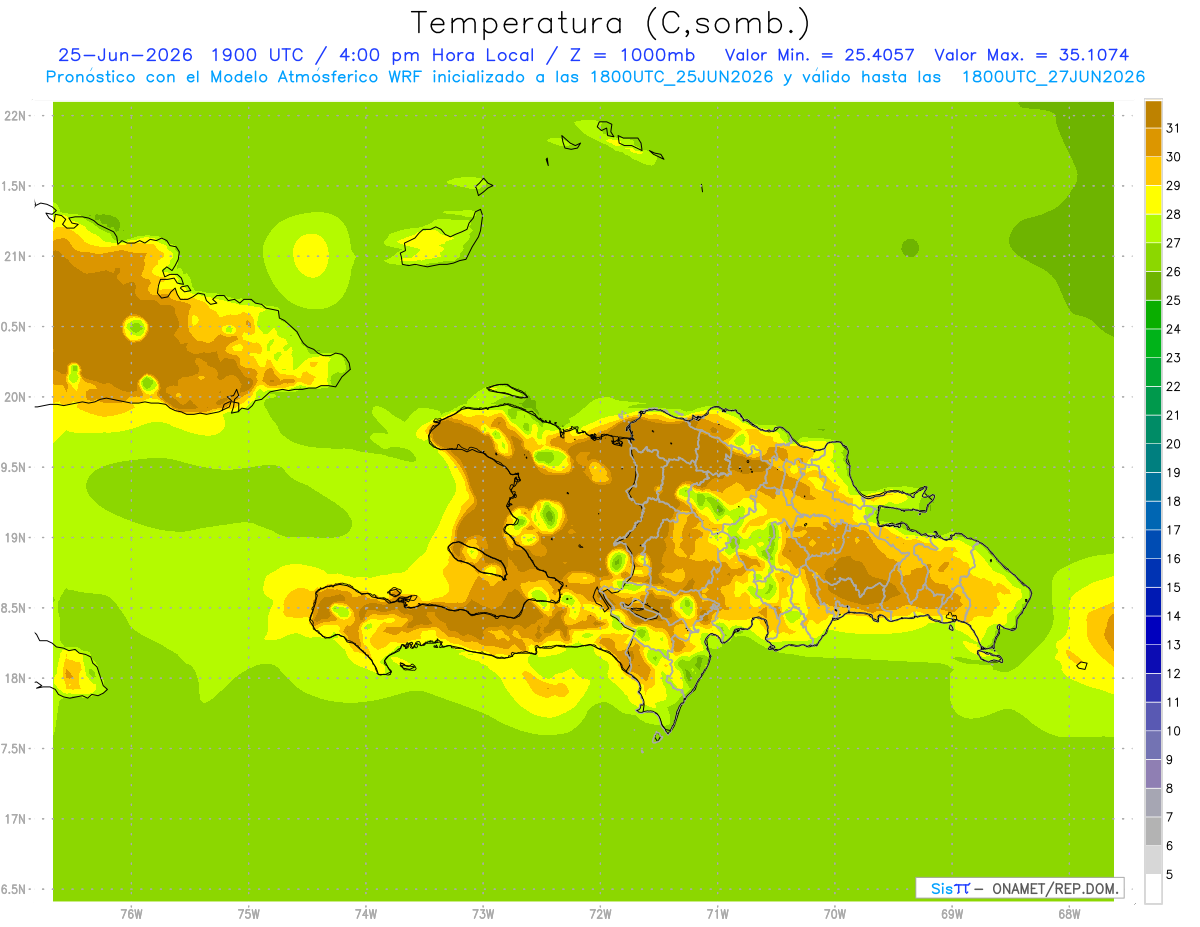The height and width of the screenshot is (927, 1200).
Task: Click the '22N' latitude label
Action: point(14,116)
